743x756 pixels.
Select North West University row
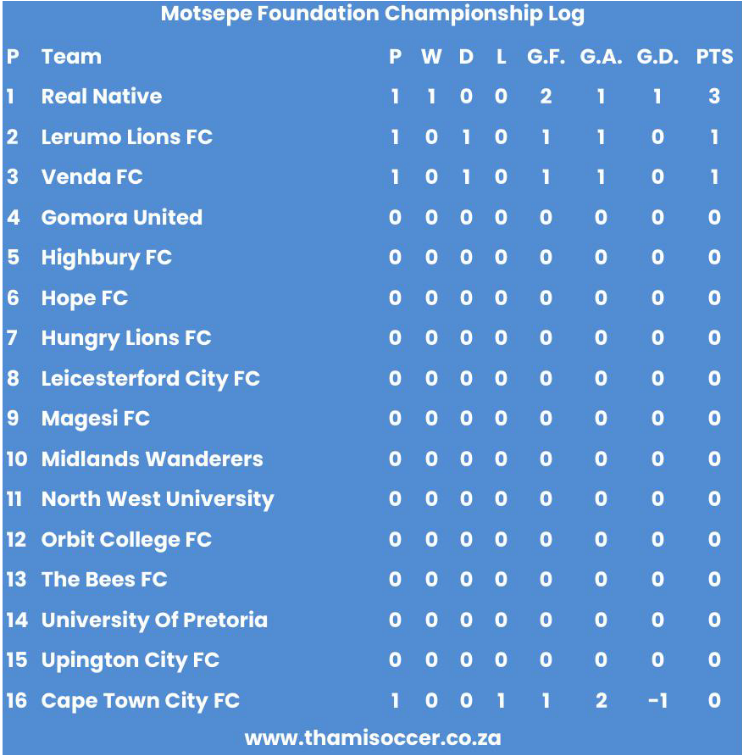pos(371,499)
